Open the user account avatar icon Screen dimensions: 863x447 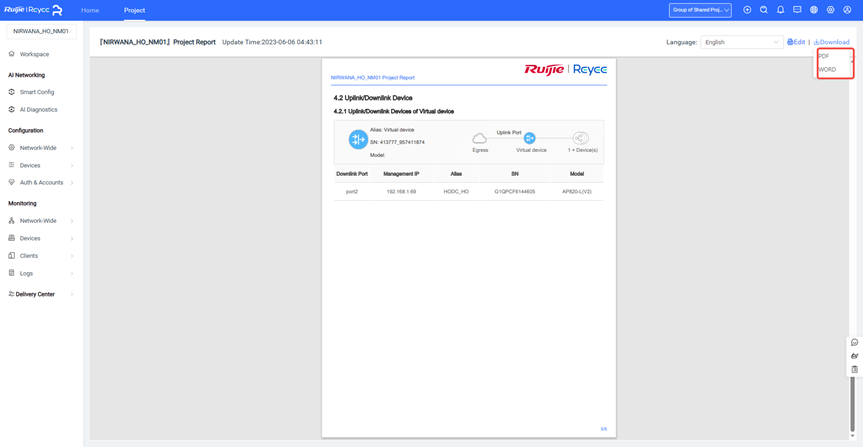847,10
